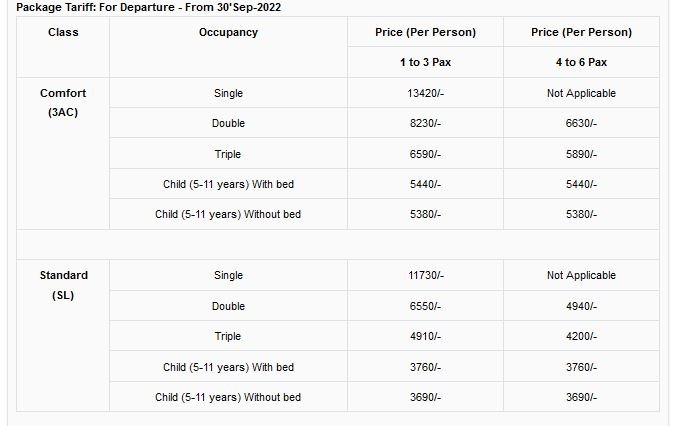The height and width of the screenshot is (426, 674).
Task: Click Not Applicable in Comfort Single row
Action: coord(581,93)
